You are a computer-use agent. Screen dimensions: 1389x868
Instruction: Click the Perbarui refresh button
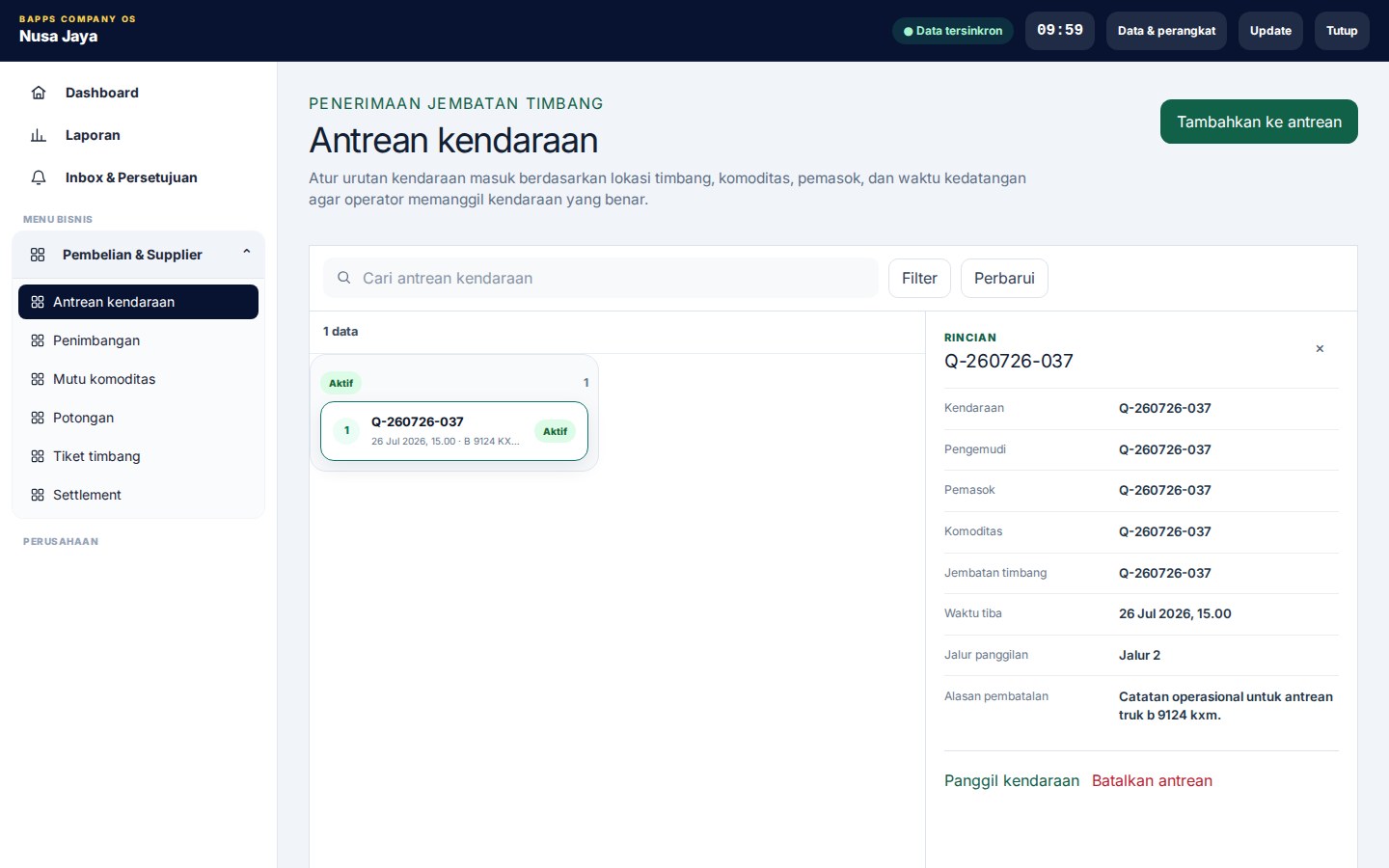[x=1004, y=278]
